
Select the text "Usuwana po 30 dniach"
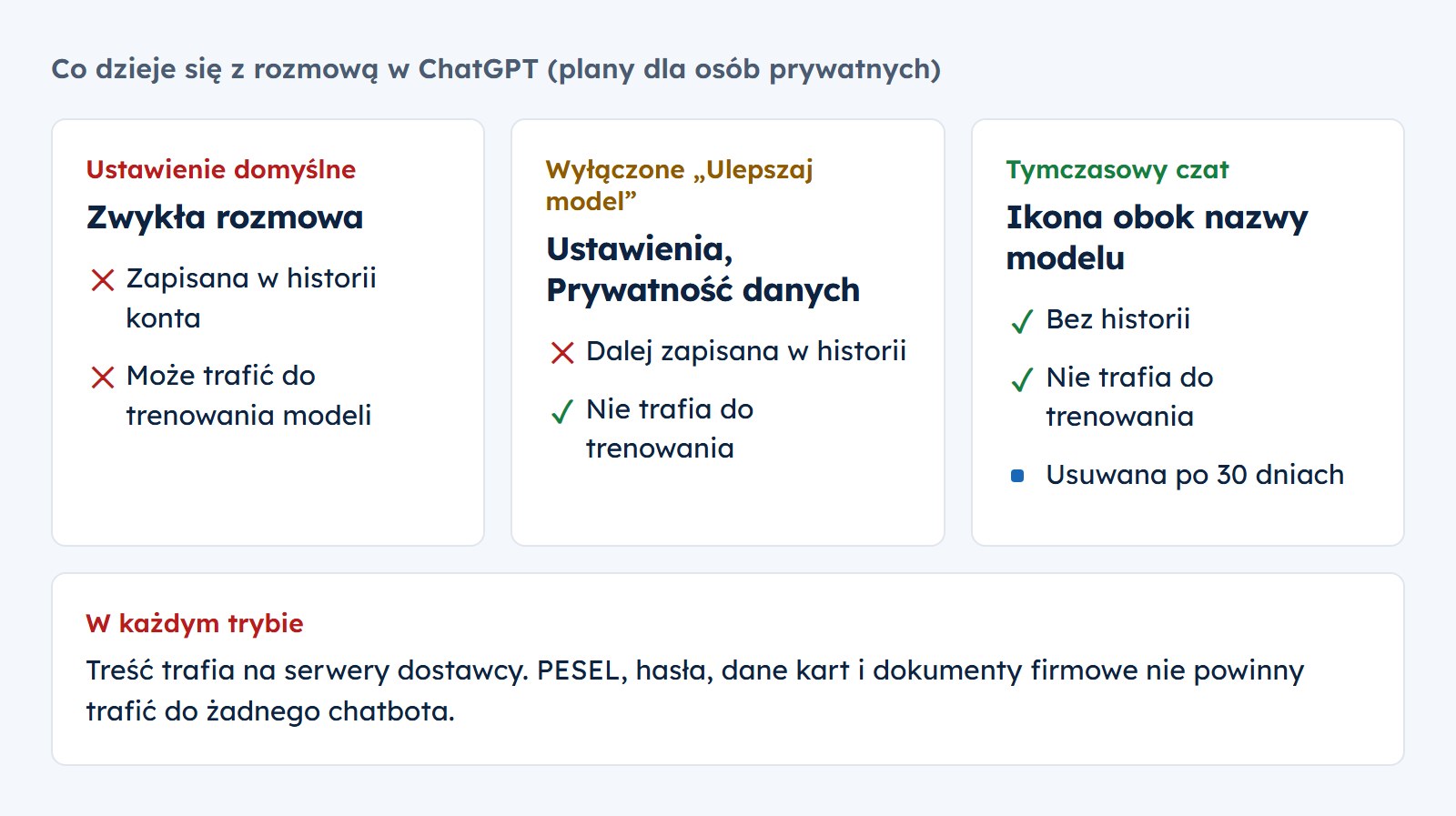[1195, 475]
